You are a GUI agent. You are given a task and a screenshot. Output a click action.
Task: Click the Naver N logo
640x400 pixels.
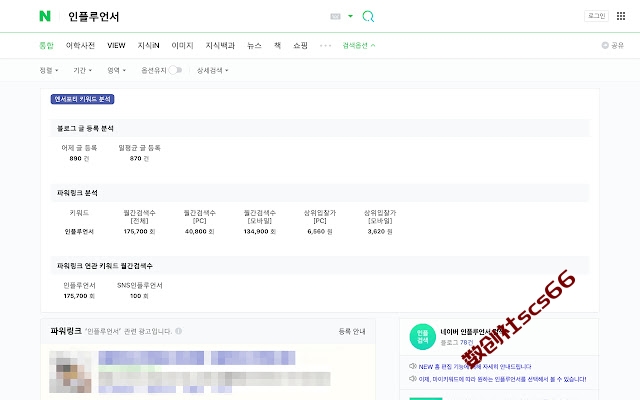tap(45, 16)
